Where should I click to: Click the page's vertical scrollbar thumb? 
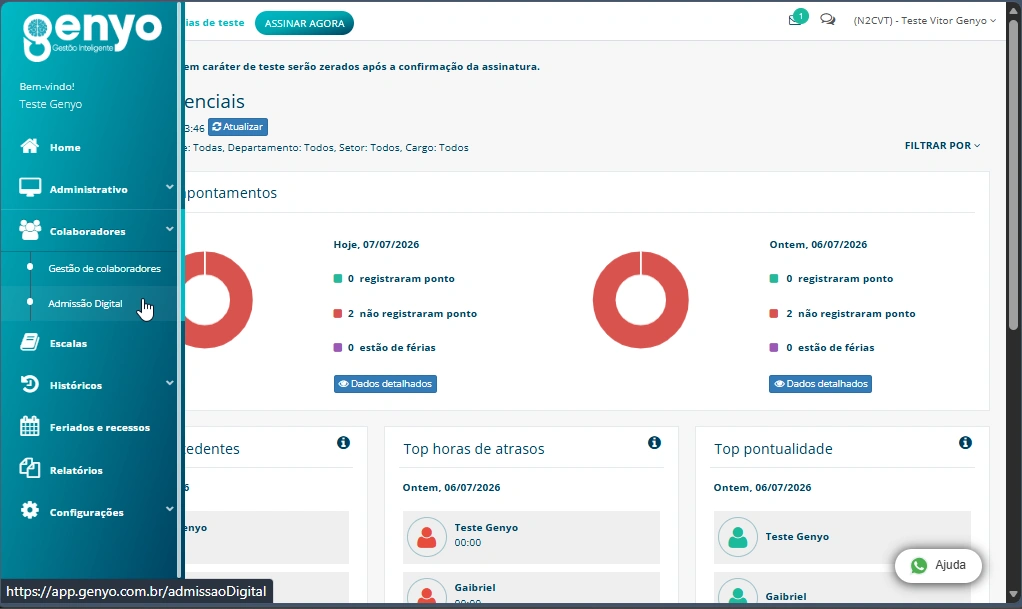coord(1014,176)
